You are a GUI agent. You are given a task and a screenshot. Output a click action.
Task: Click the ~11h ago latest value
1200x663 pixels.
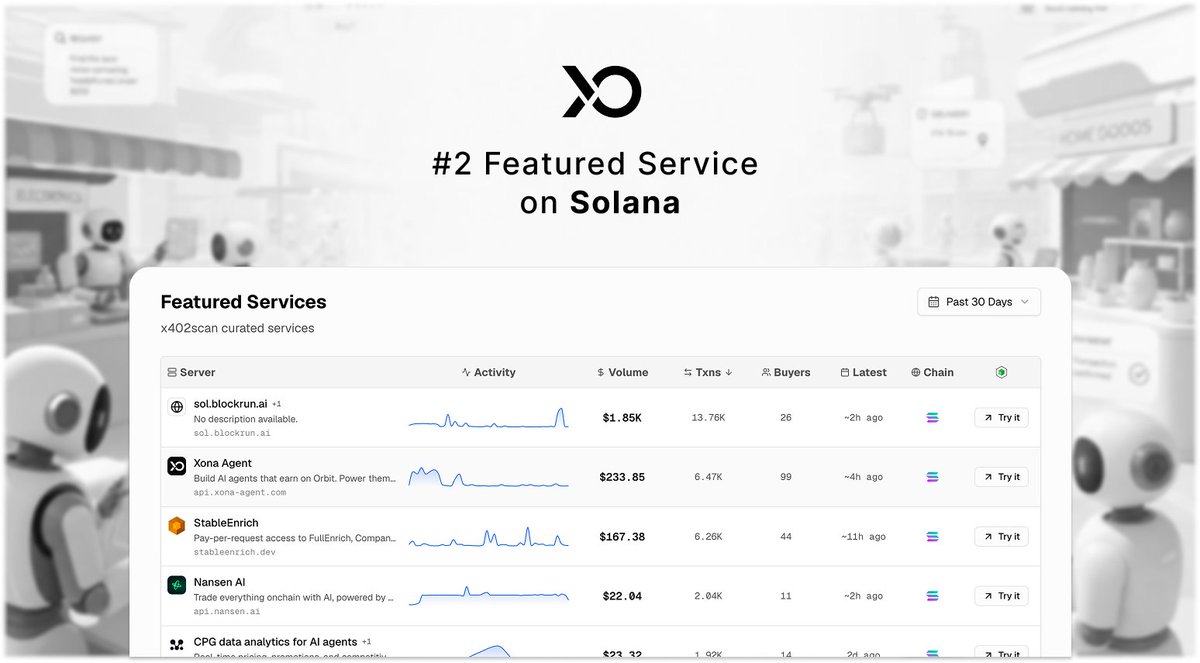863,537
